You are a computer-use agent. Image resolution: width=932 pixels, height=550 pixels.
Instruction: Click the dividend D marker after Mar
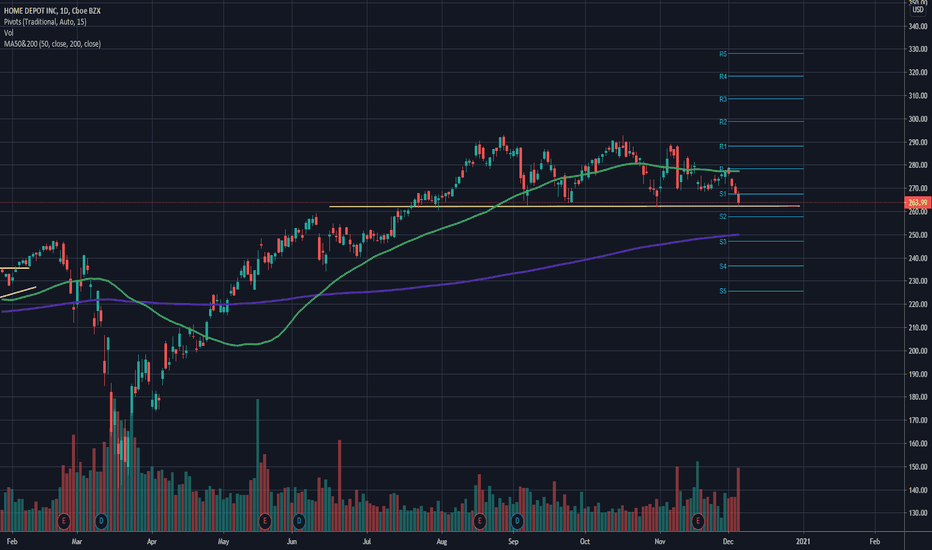pos(101,521)
